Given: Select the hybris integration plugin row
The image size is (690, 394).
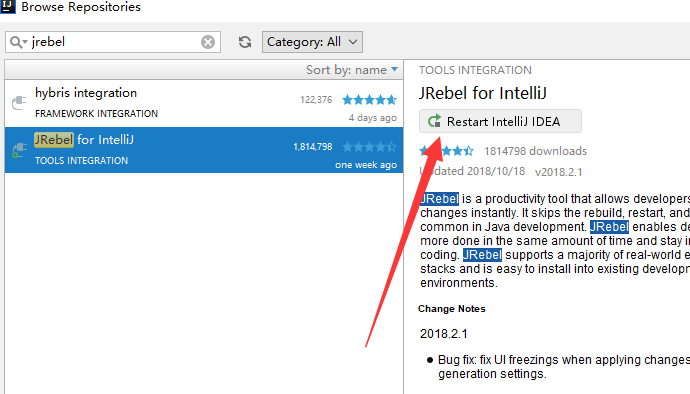Looking at the screenshot, I should (204, 103).
